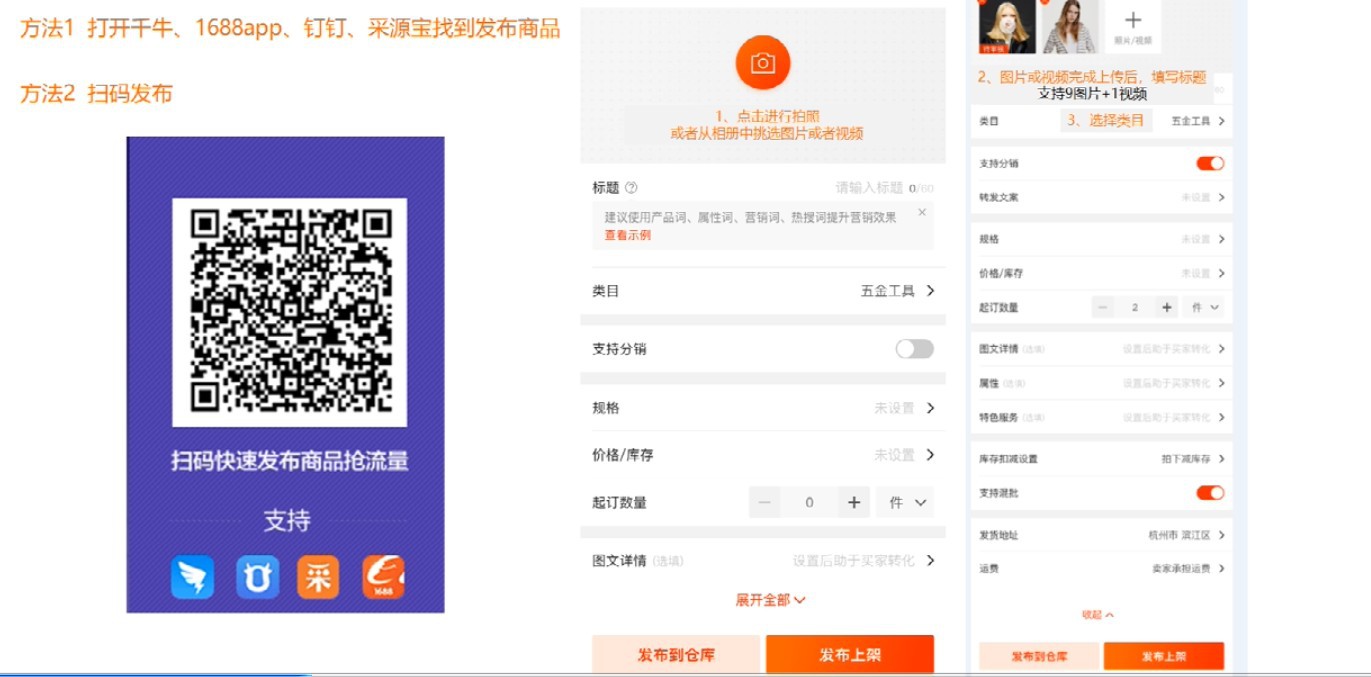The height and width of the screenshot is (677, 1371).
Task: Click 发布到仓库 button in middle panel
Action: point(676,655)
